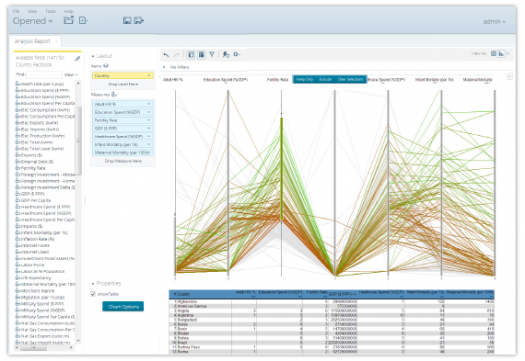
Task: Toggle the field list panel icon
Action: coord(191,54)
